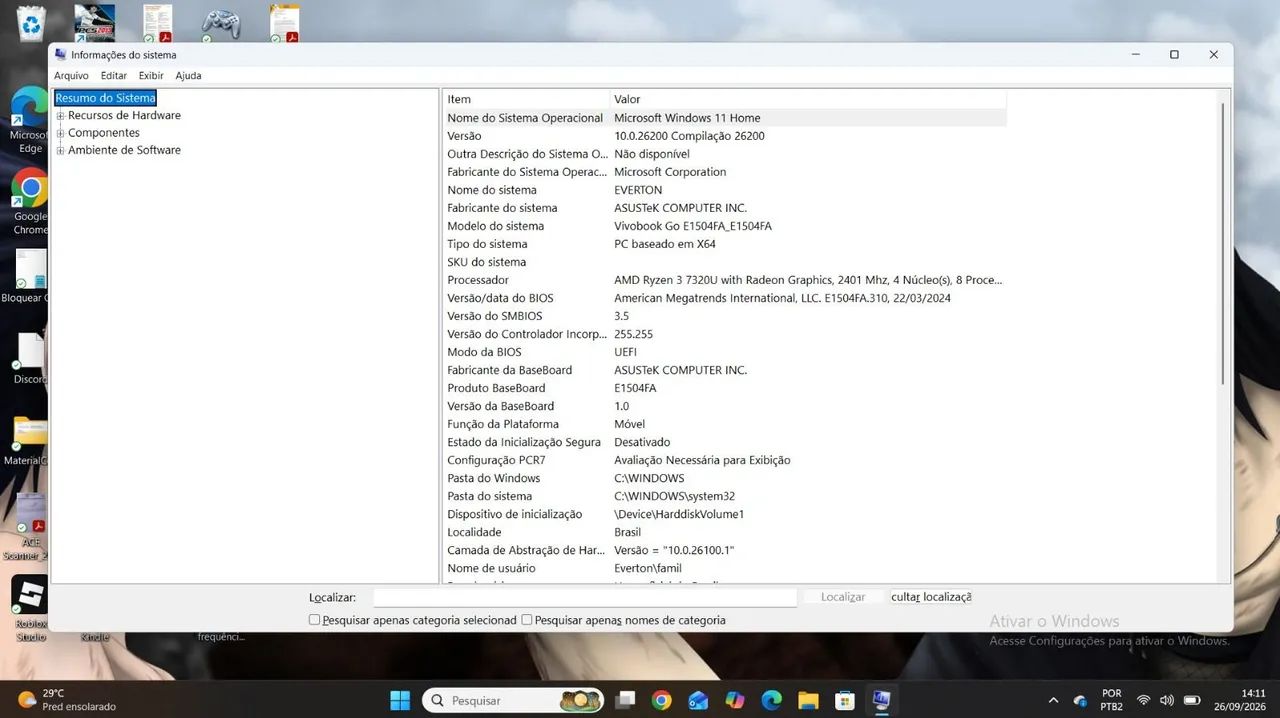Open Outlook mail from the taskbar
The height and width of the screenshot is (718, 1280).
point(698,700)
